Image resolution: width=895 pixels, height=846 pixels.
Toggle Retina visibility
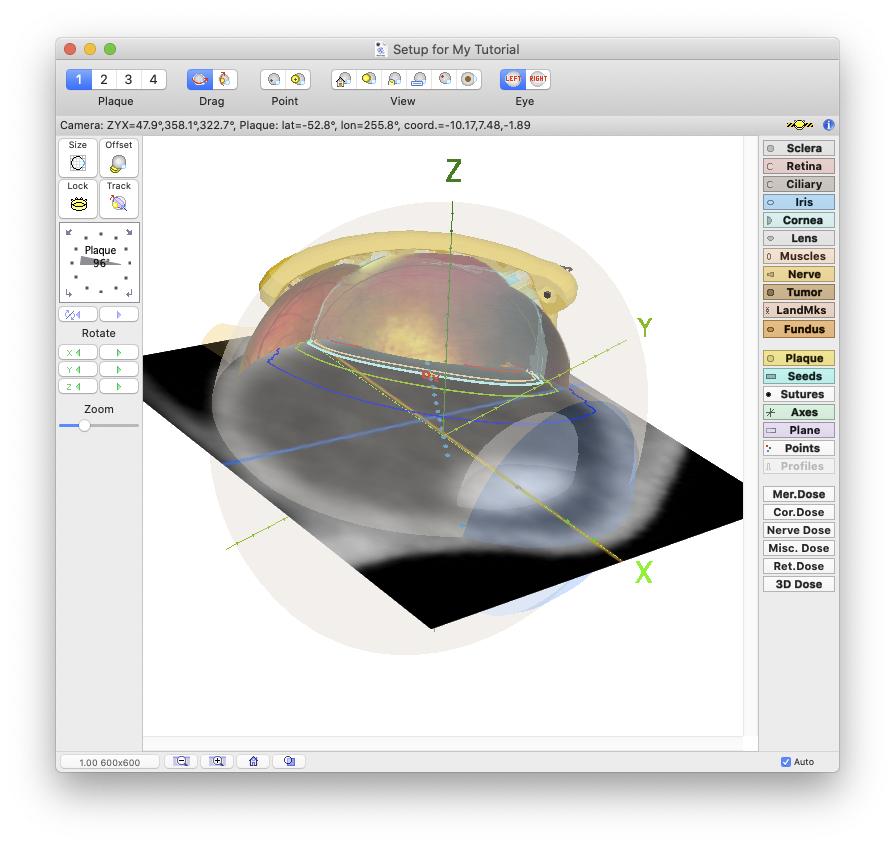click(799, 166)
